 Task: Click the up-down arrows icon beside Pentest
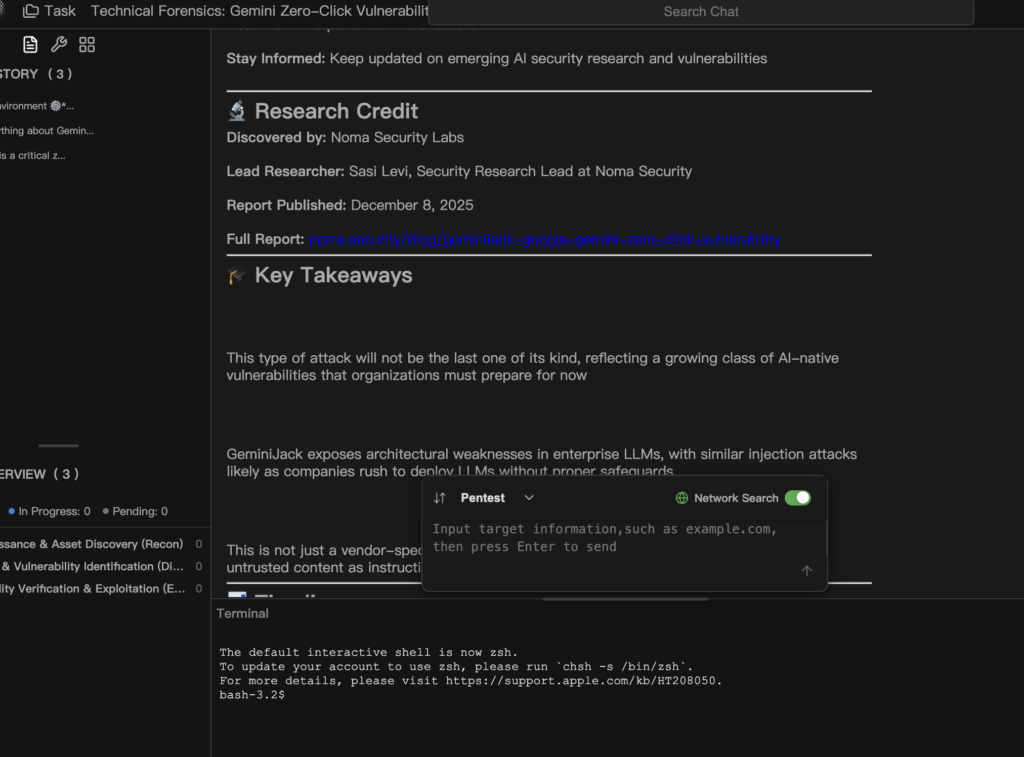click(x=440, y=498)
